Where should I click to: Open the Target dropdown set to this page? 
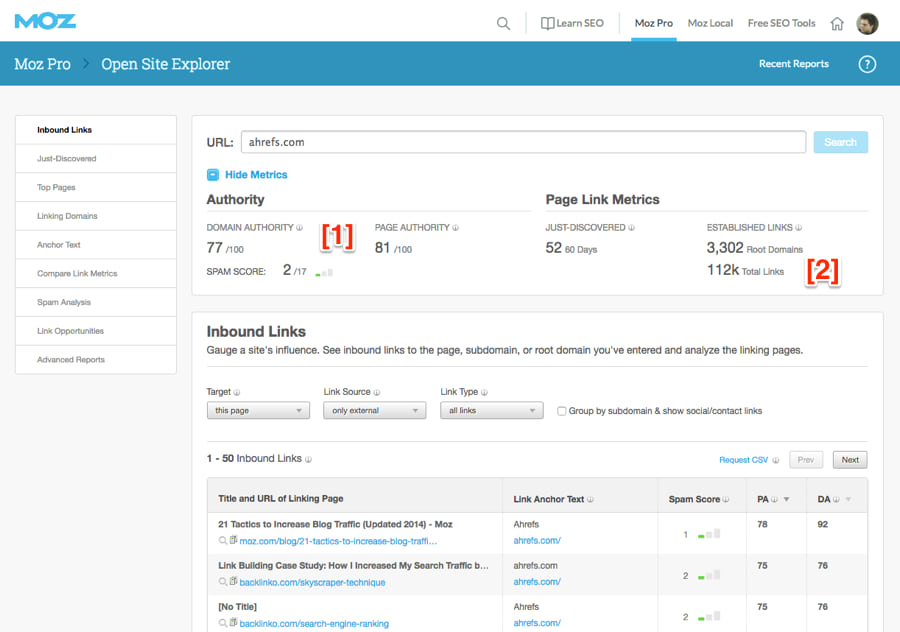(x=258, y=410)
